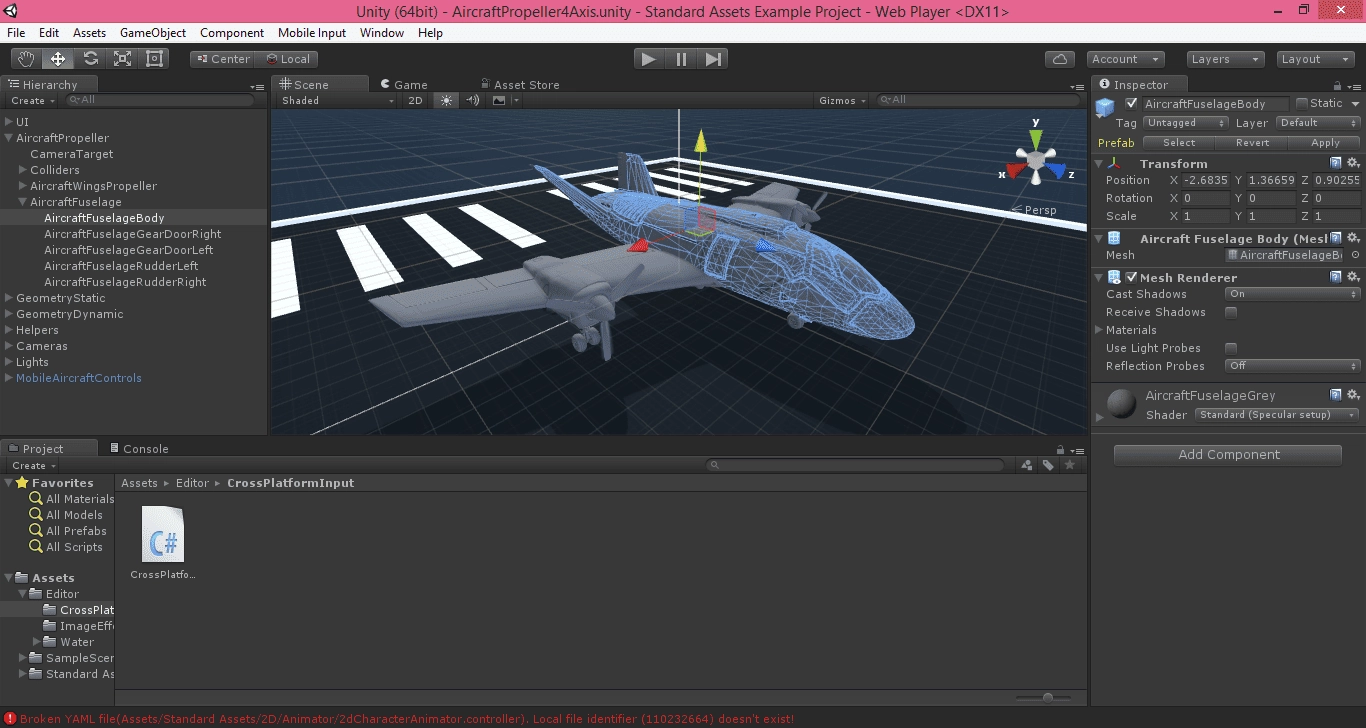Viewport: 1366px width, 728px height.
Task: Open the Shaded draw mode dropdown
Action: point(338,100)
